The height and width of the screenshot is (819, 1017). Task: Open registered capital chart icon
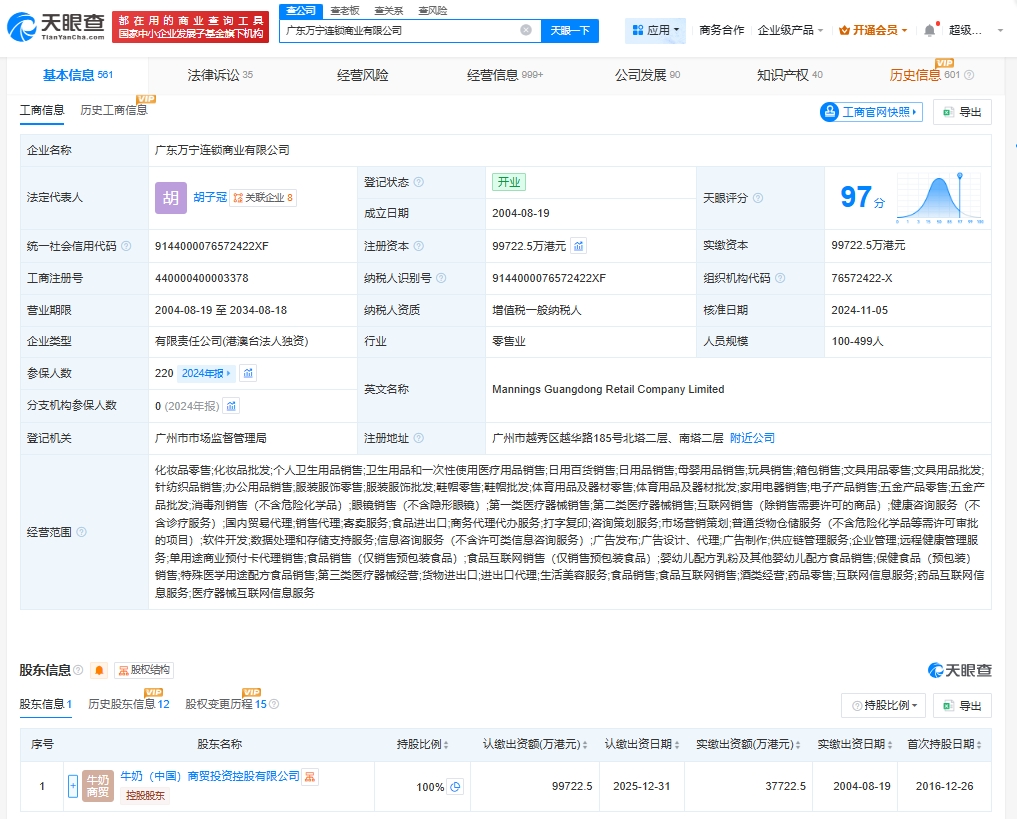click(x=579, y=246)
